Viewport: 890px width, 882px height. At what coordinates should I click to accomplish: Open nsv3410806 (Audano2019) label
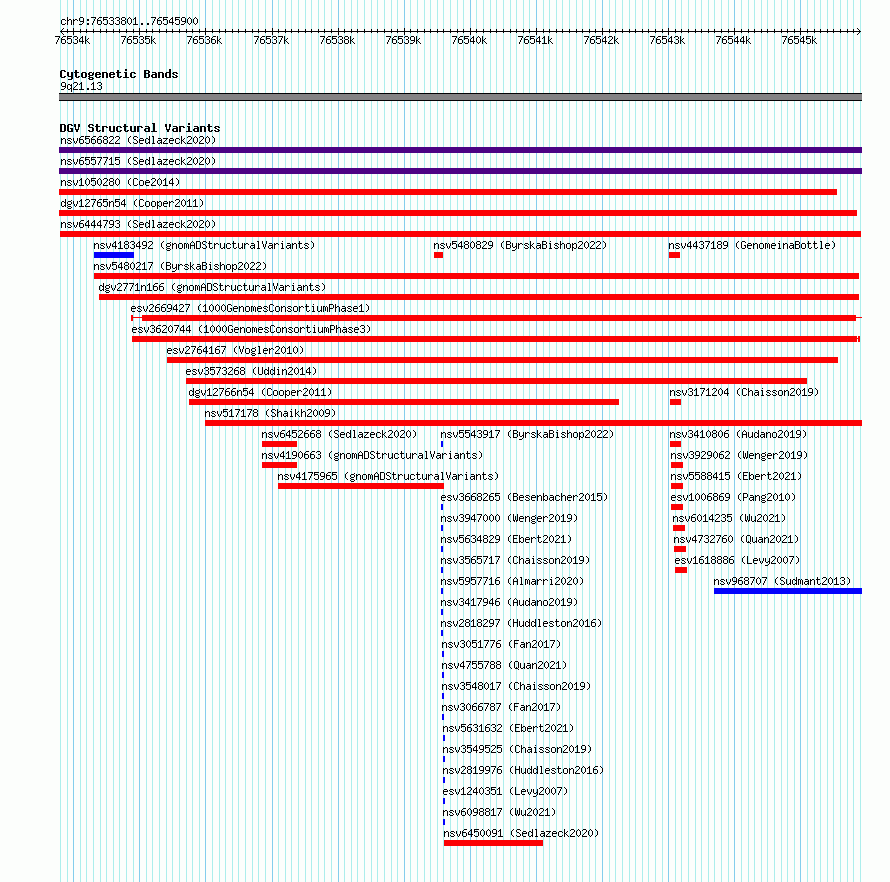(x=738, y=434)
